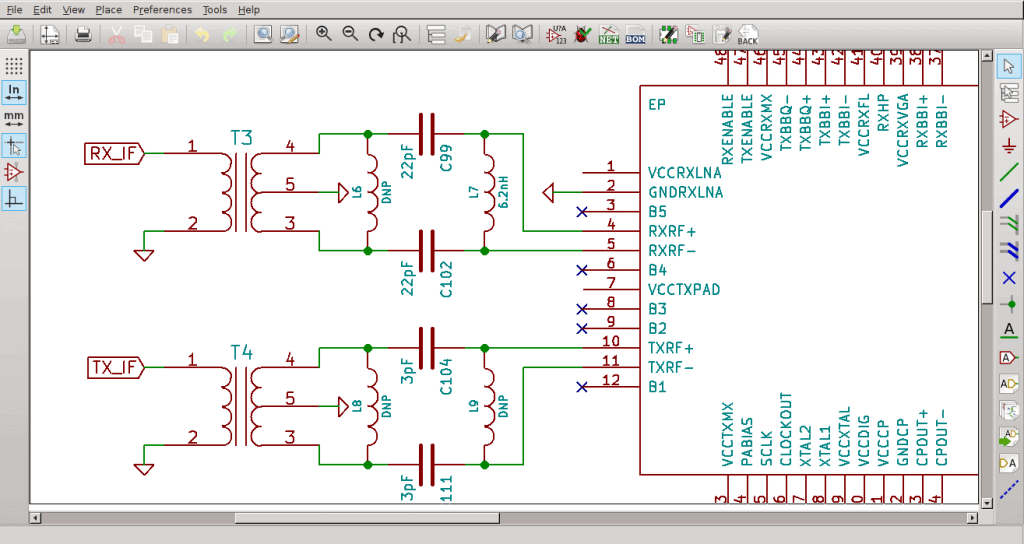
Task: Open Pcbnew layout editor
Action: click(722, 34)
